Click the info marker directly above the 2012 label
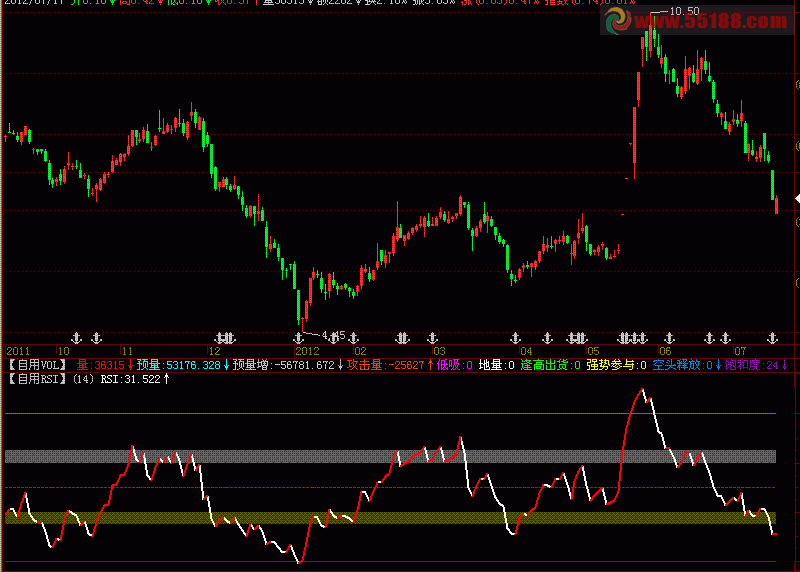800x572 pixels. (298, 338)
